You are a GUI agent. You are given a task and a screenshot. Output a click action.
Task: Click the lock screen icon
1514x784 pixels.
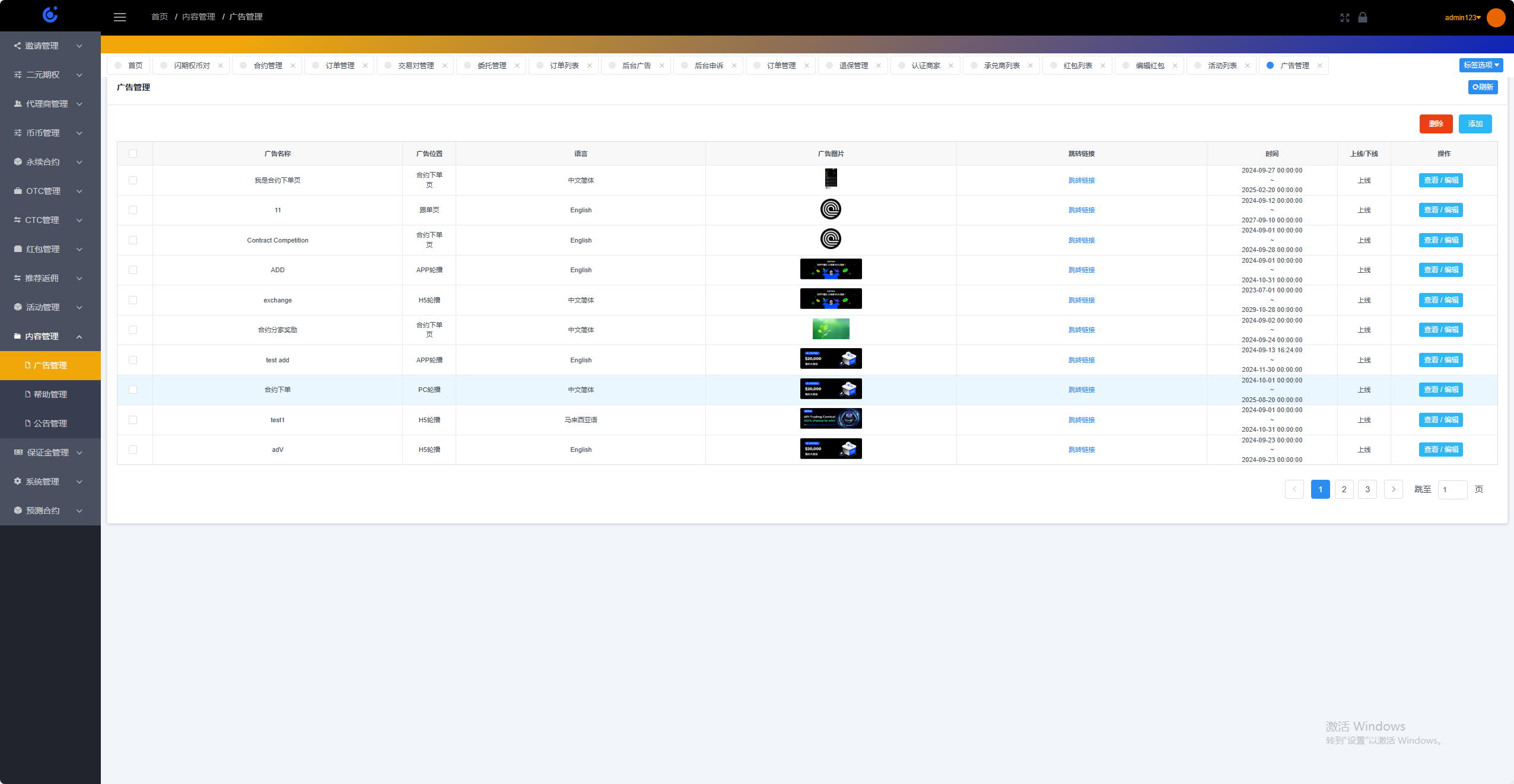tap(1363, 17)
